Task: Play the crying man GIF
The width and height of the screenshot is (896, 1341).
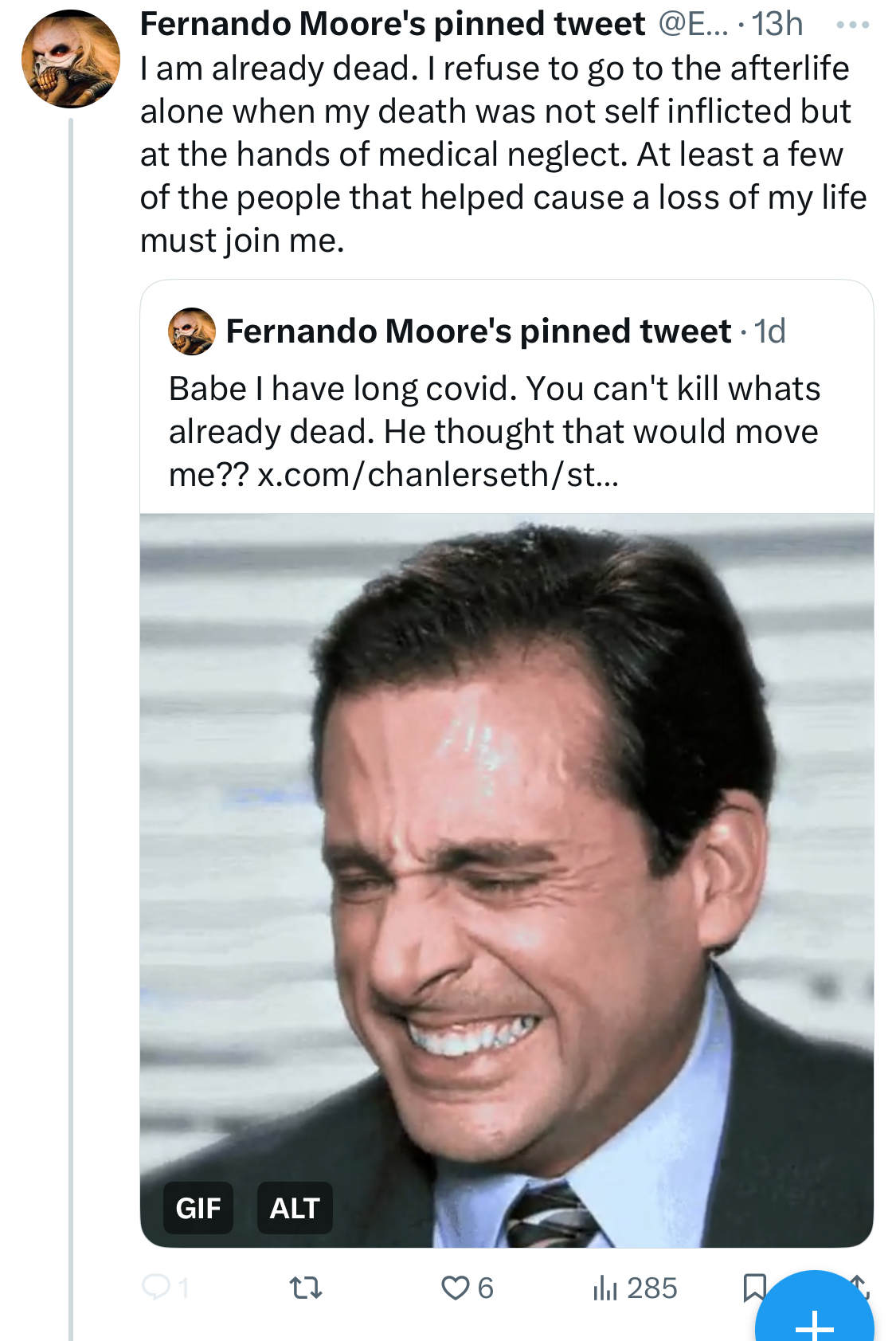Action: click(507, 880)
